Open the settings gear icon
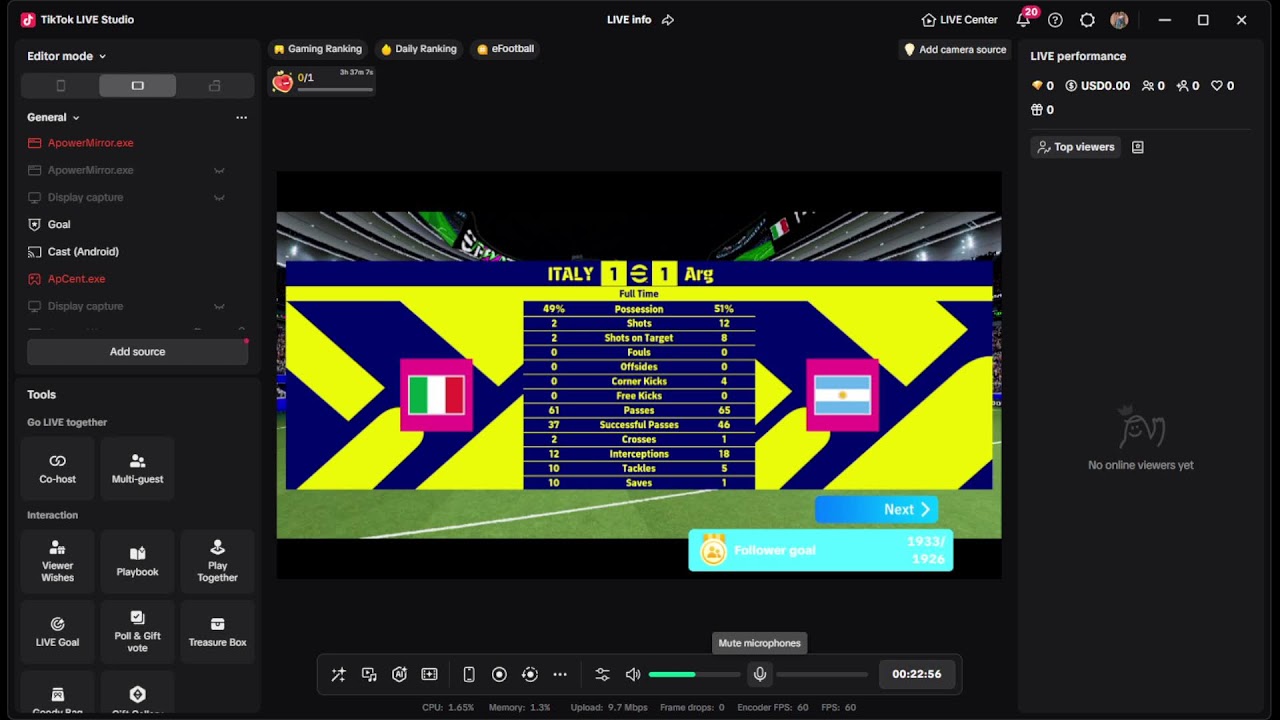Screen dimensions: 1280x720 tap(1088, 20)
